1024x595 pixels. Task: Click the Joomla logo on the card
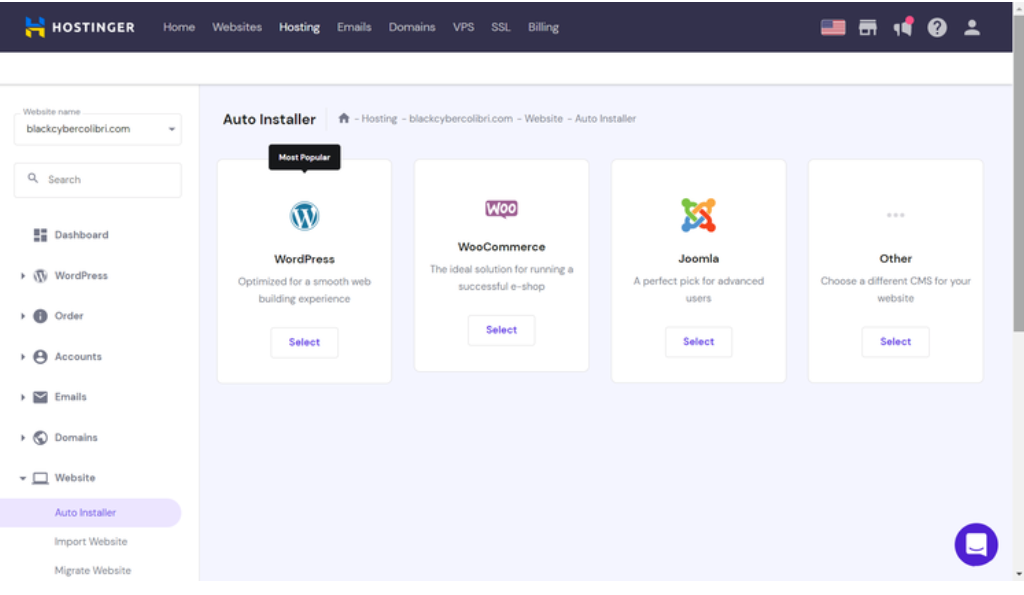pos(698,215)
